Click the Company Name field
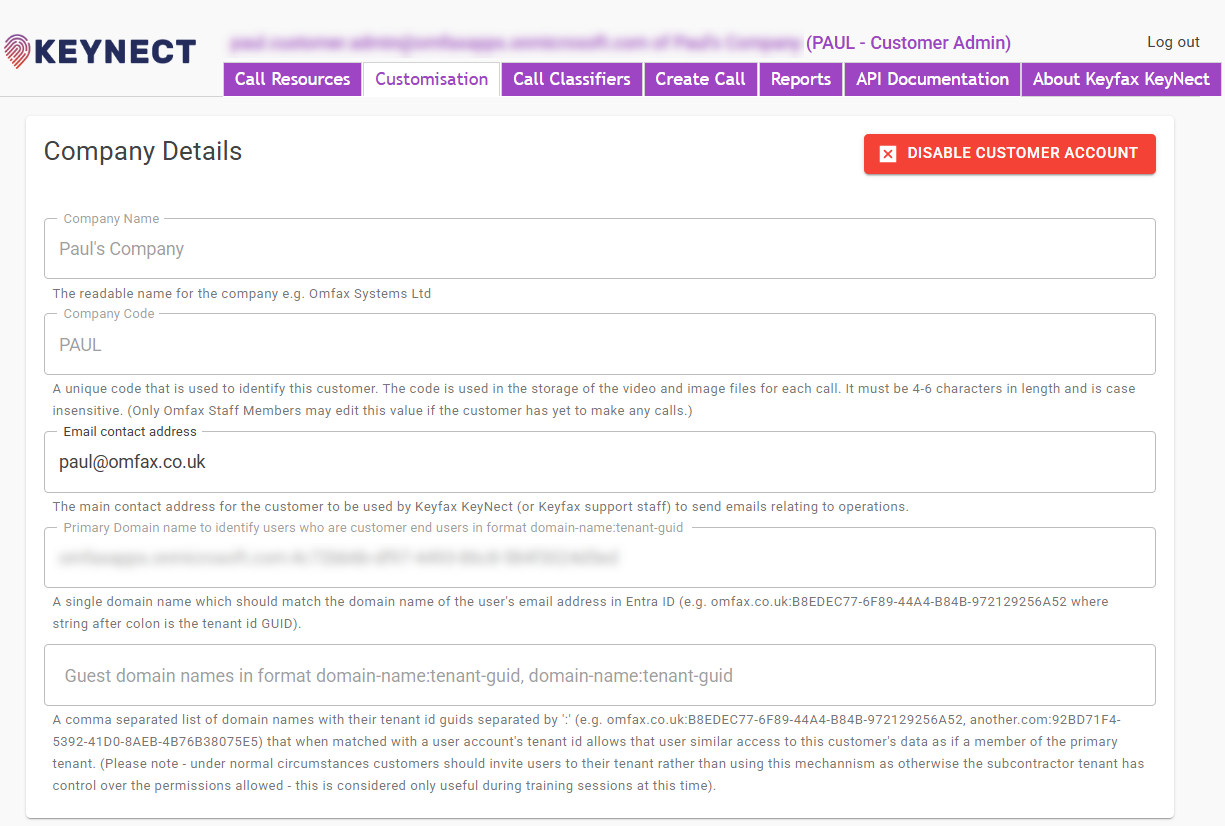The image size is (1225, 826). [599, 249]
